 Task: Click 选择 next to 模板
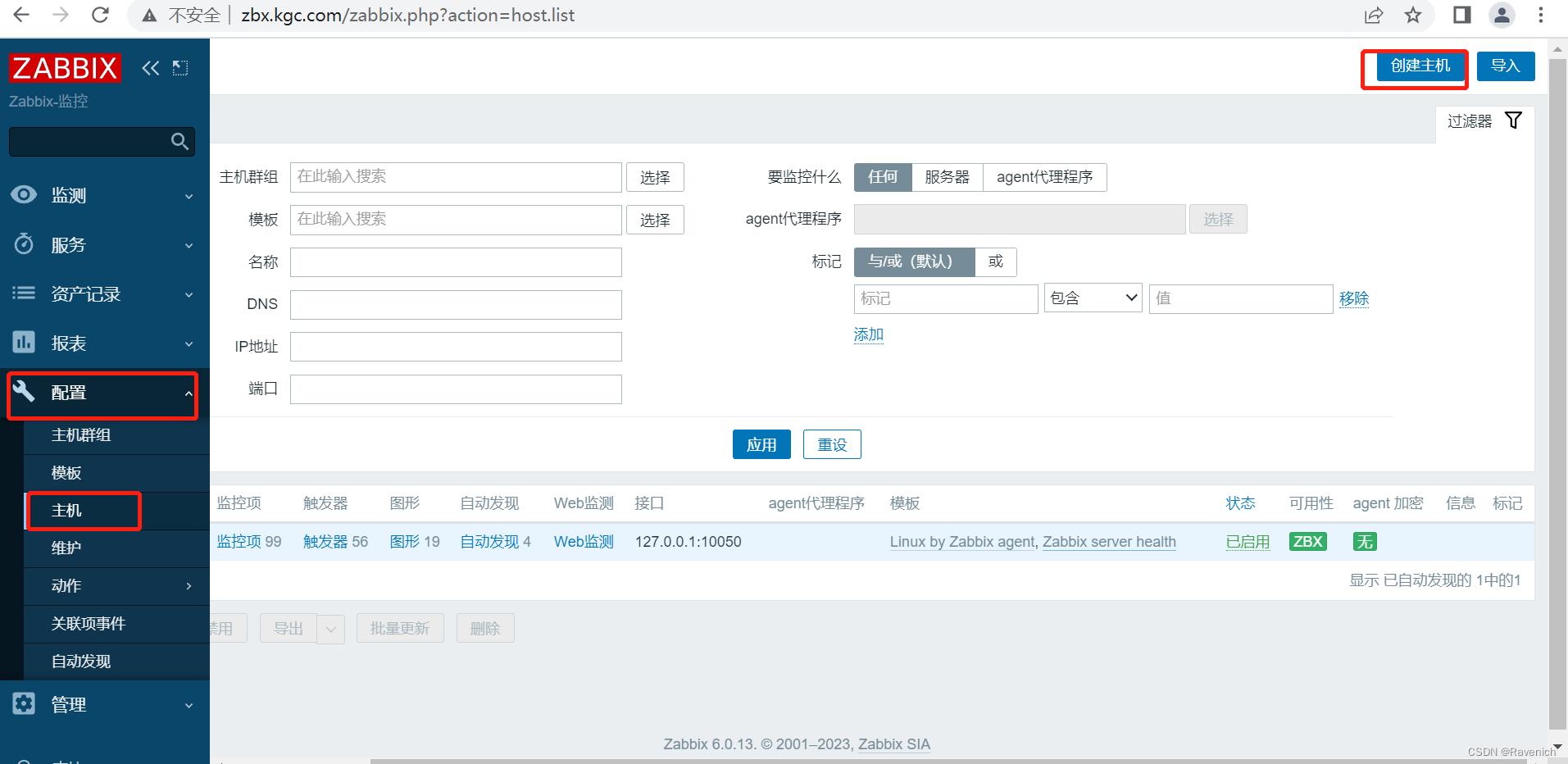pyautogui.click(x=655, y=220)
